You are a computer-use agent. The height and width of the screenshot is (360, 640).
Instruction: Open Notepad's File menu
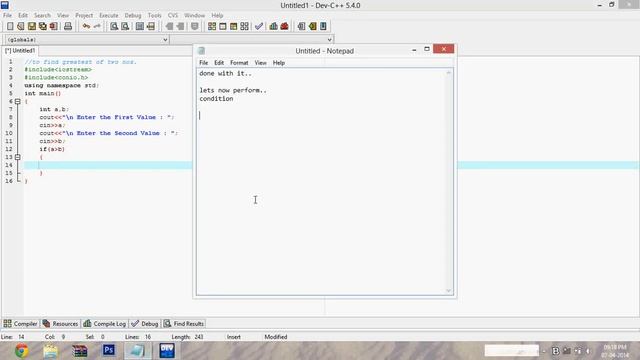click(203, 63)
